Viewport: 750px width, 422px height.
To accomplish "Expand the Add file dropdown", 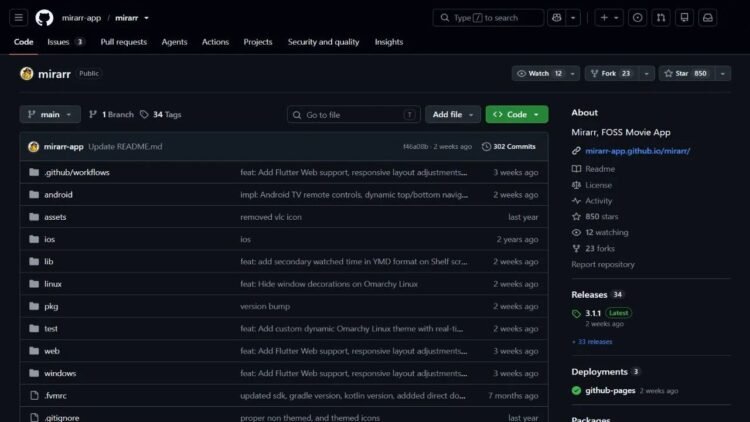I will [x=452, y=114].
